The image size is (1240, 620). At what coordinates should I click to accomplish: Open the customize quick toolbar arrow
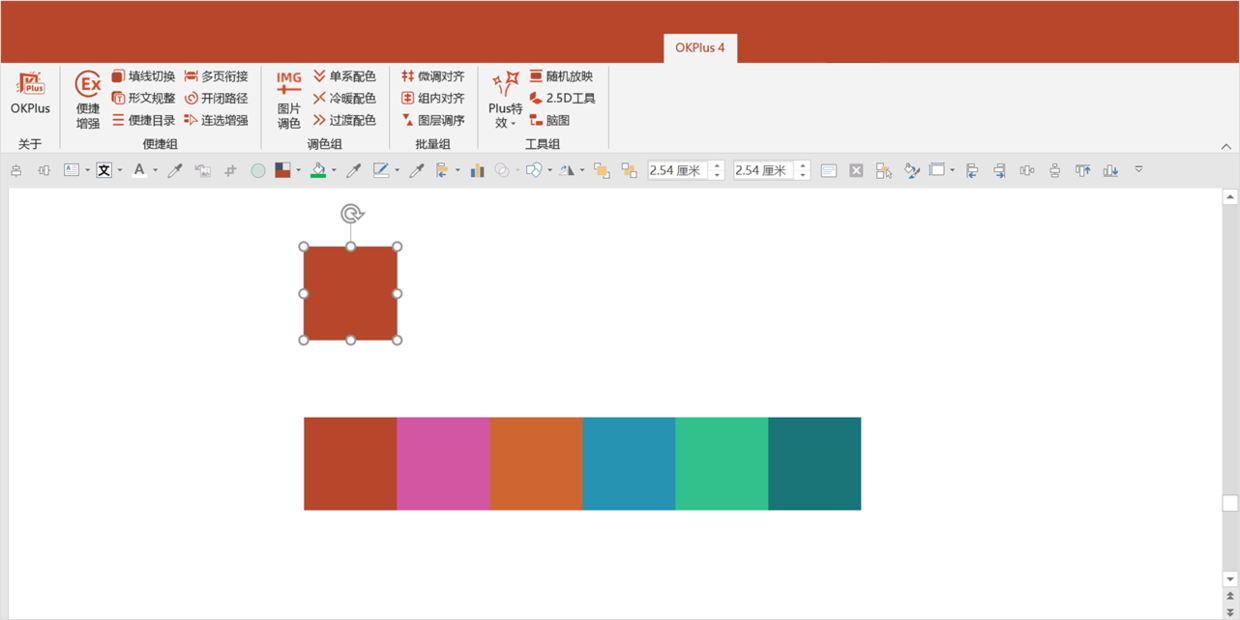click(x=1139, y=169)
